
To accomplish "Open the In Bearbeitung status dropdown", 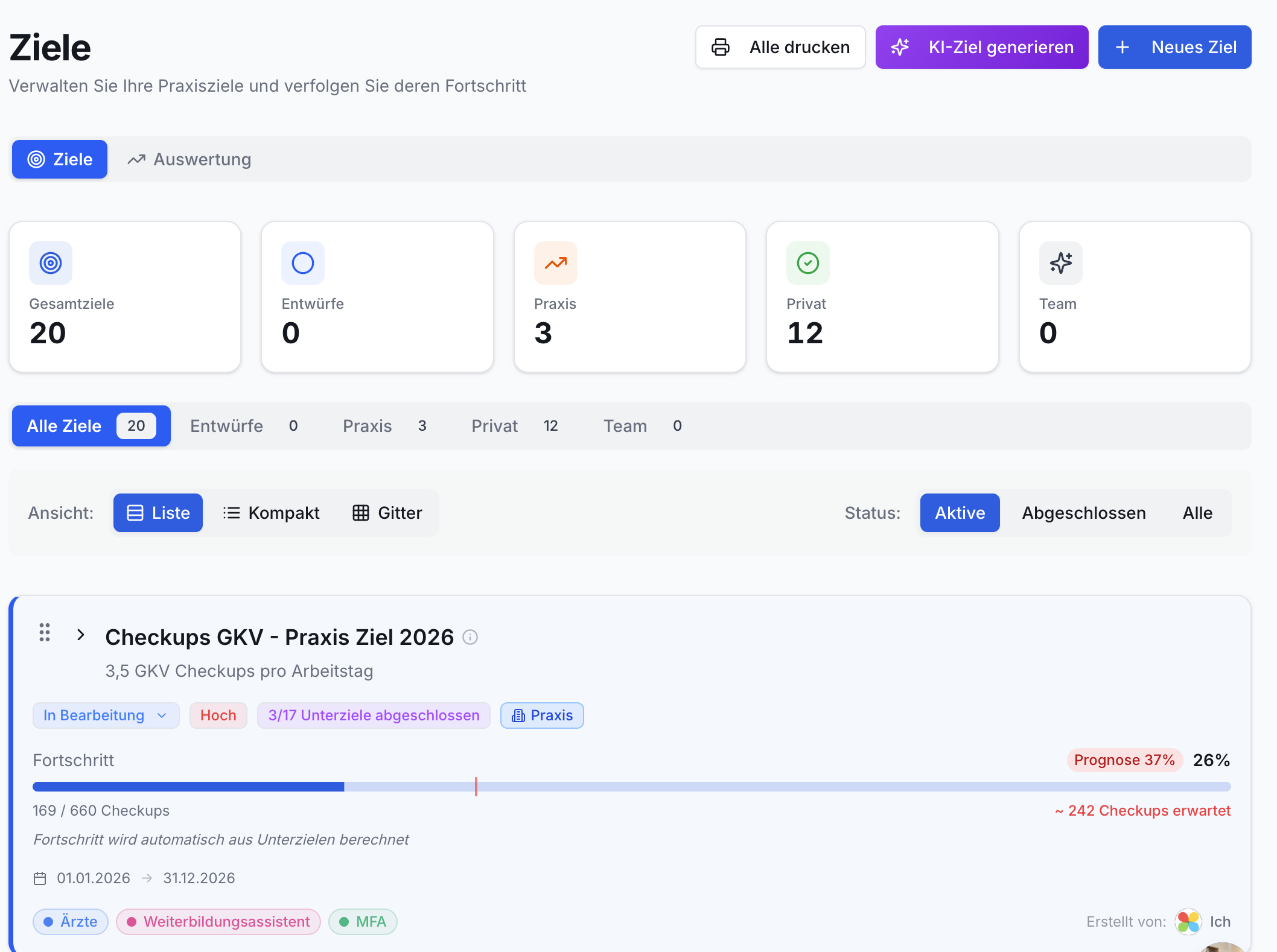I will [x=106, y=716].
